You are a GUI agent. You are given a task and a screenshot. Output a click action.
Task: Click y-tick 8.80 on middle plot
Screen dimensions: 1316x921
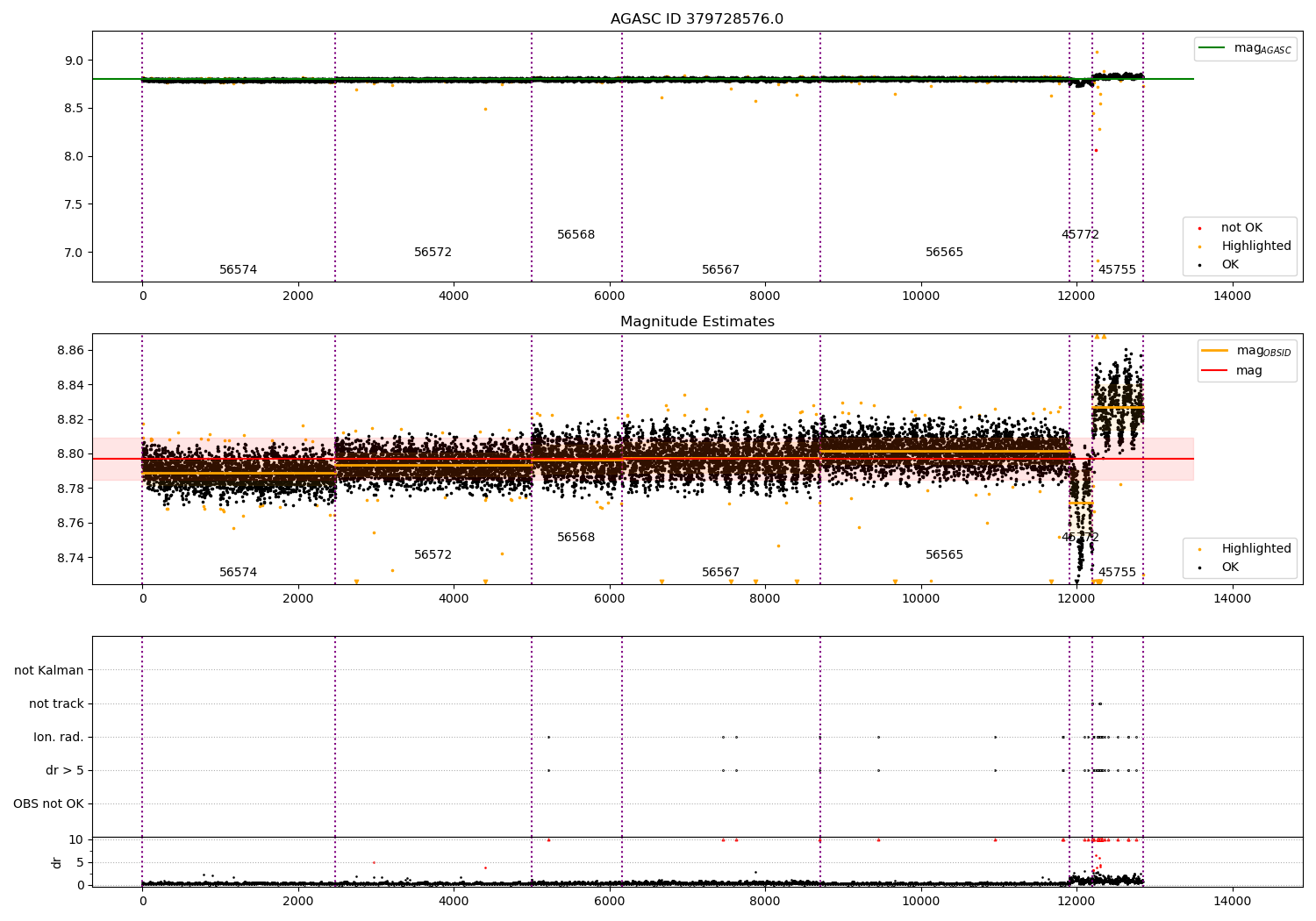[x=70, y=453]
